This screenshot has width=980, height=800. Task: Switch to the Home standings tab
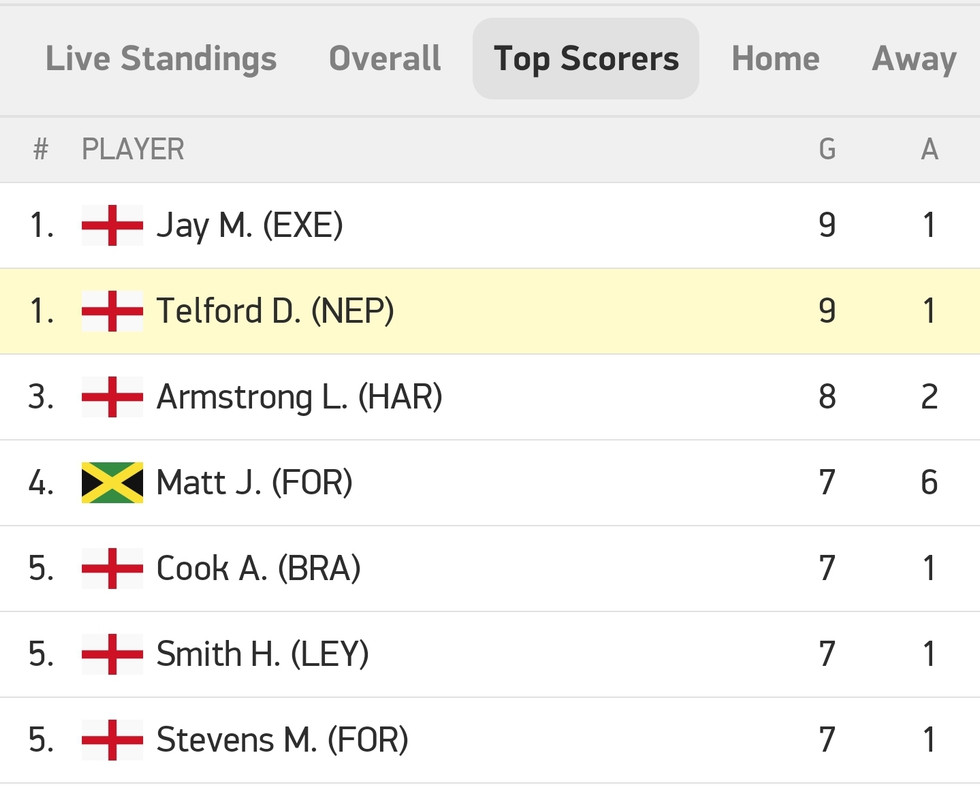[776, 59]
